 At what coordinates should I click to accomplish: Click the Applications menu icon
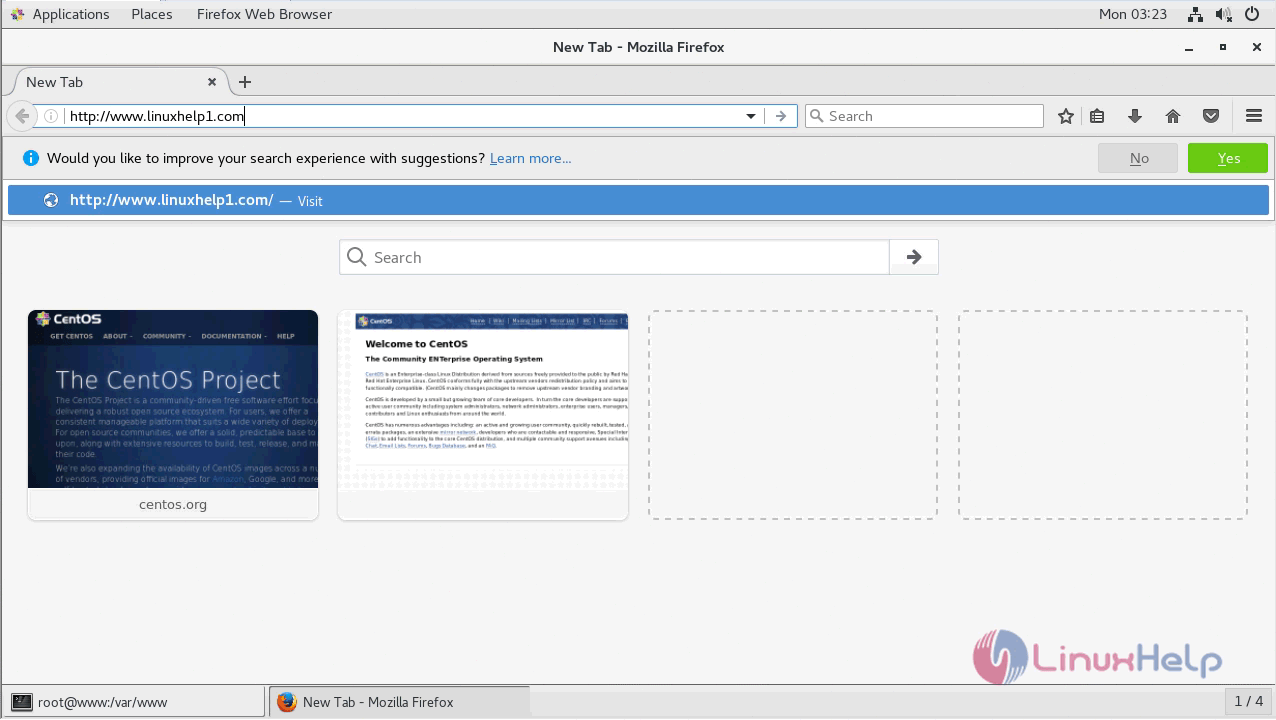coord(17,14)
